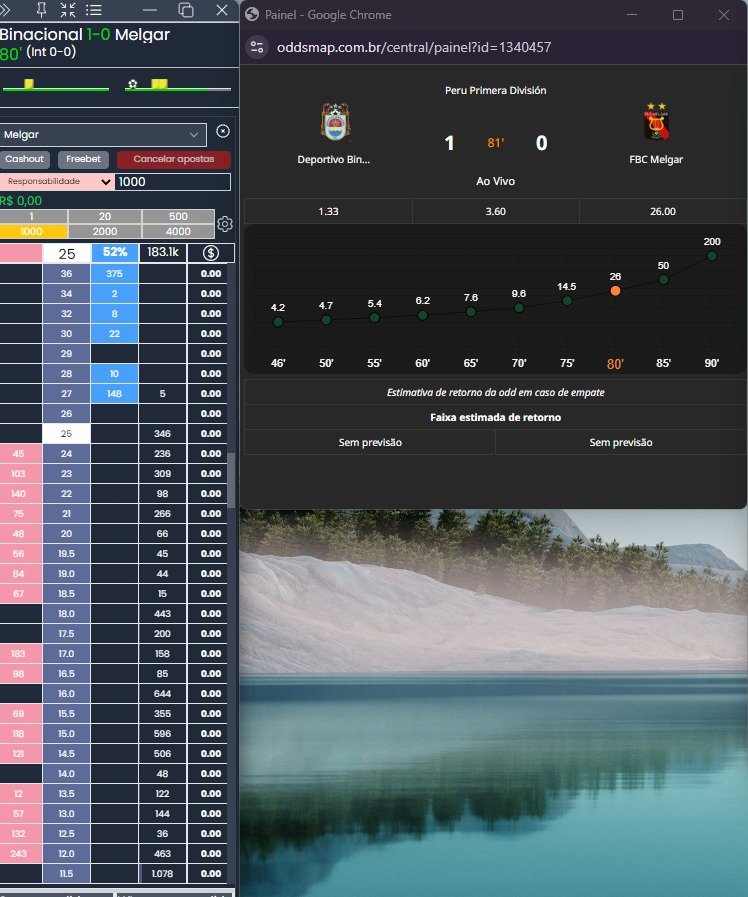The width and height of the screenshot is (748, 897).
Task: Click the Cancelar apostas button
Action: 173,159
